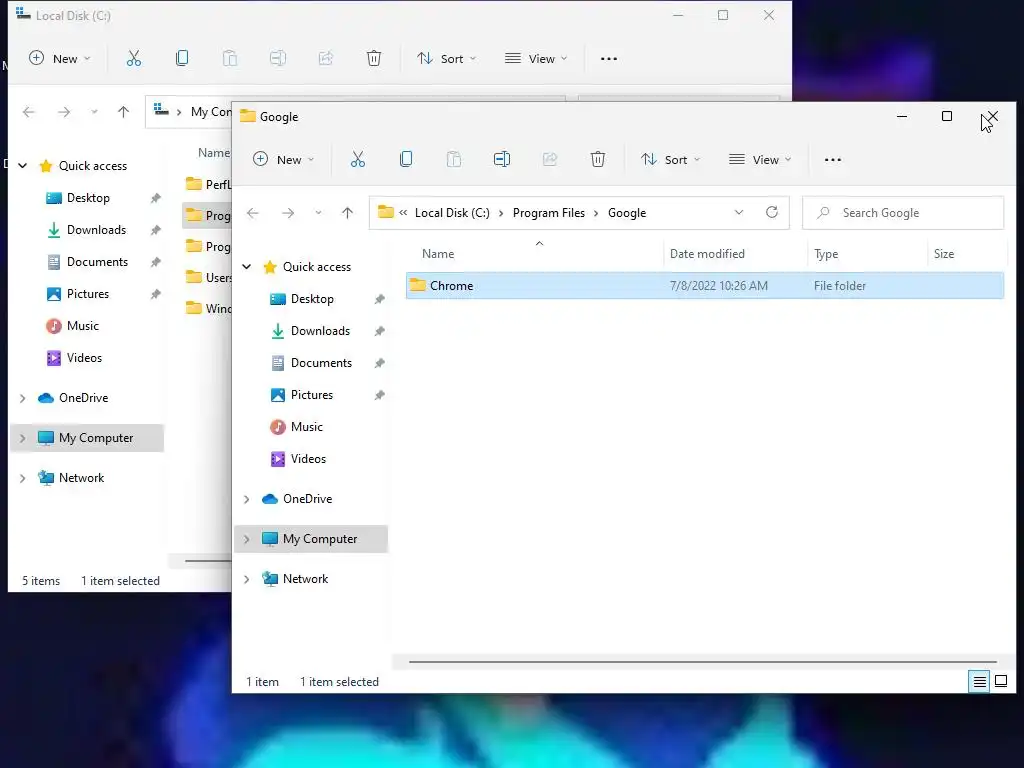
Task: Select the Chrome folder in Google window
Action: [705, 285]
